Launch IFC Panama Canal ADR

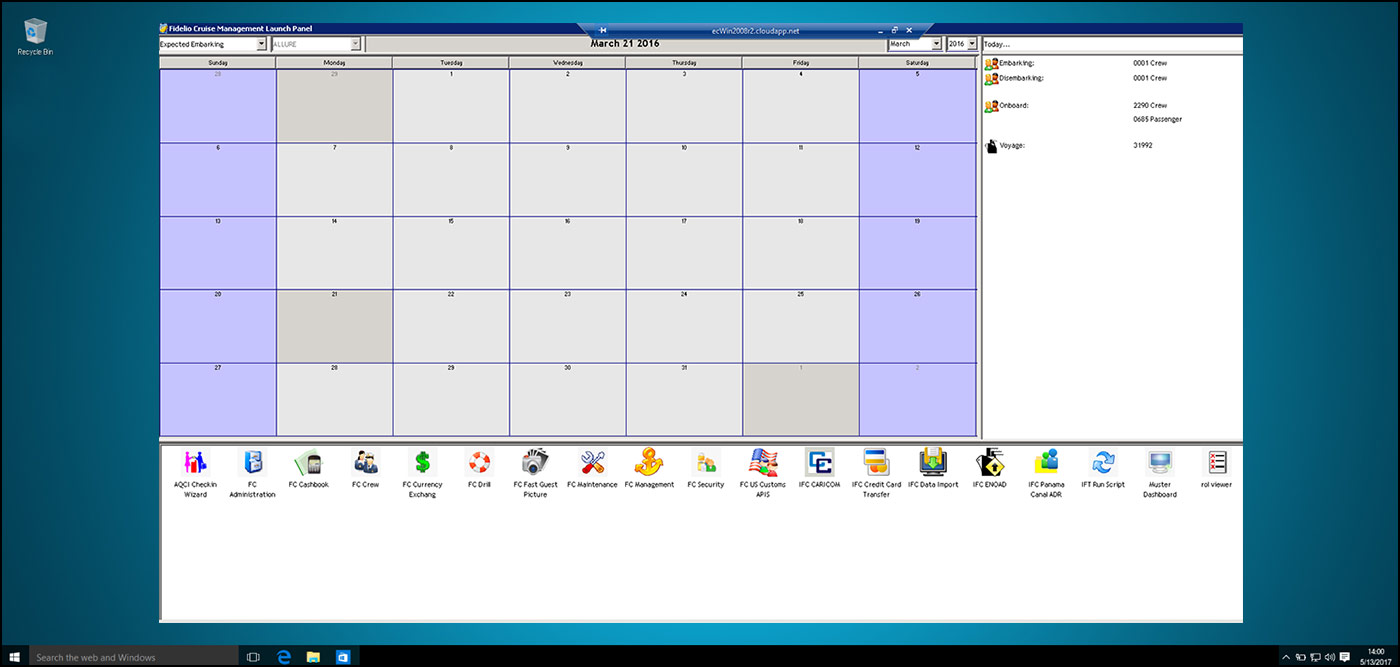click(1046, 473)
